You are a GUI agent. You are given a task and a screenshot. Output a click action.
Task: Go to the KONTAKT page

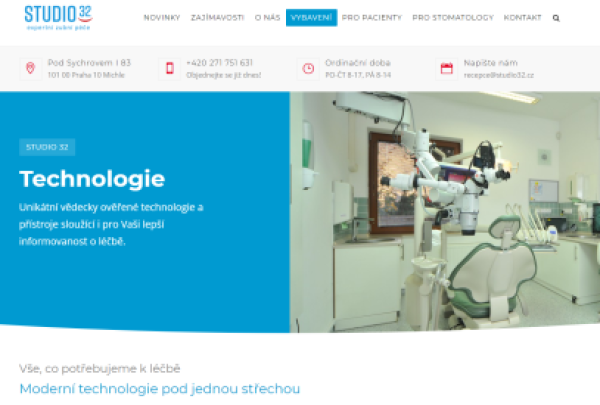(522, 18)
